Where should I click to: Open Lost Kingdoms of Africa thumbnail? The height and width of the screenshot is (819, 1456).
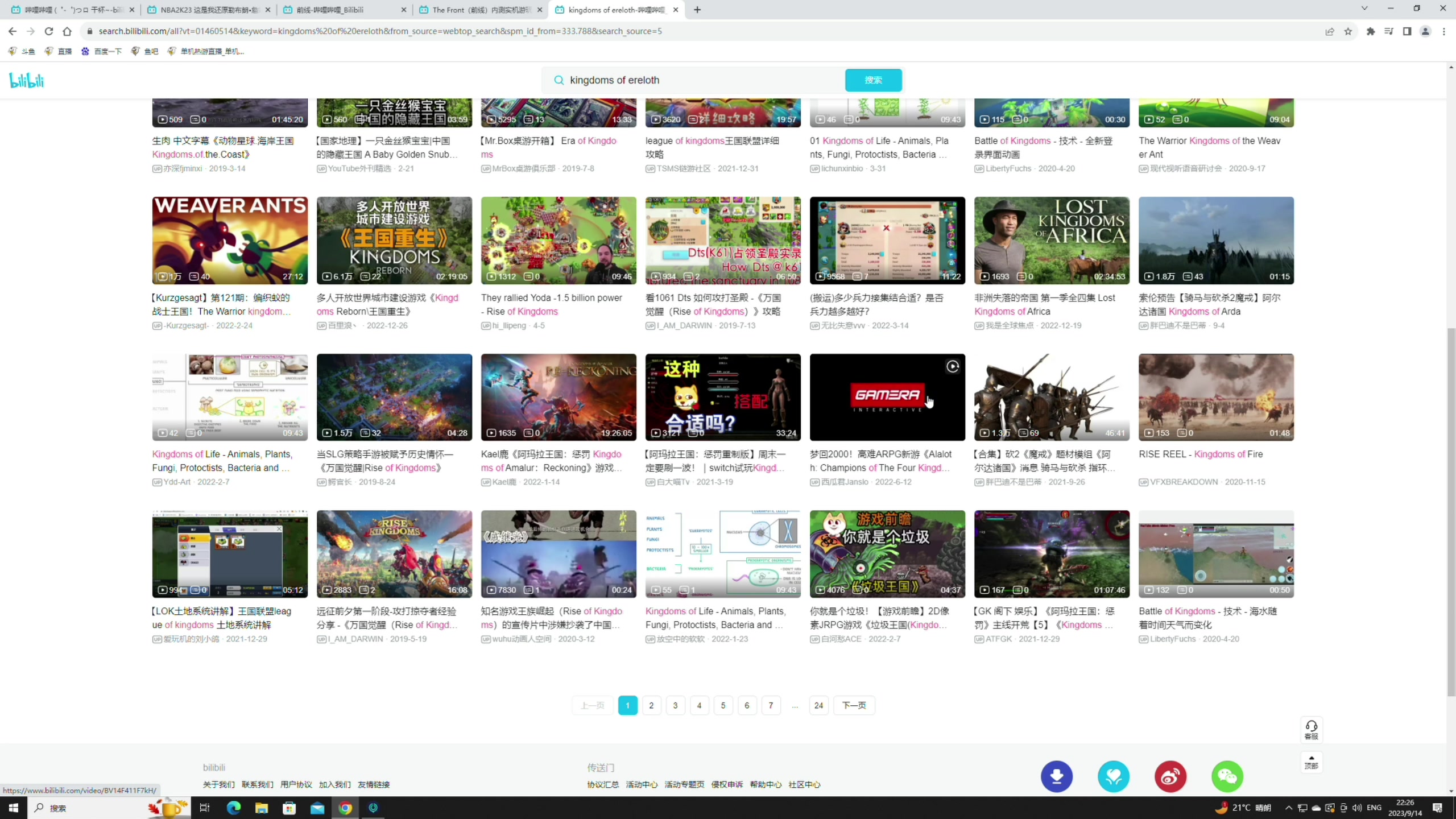[x=1052, y=241]
